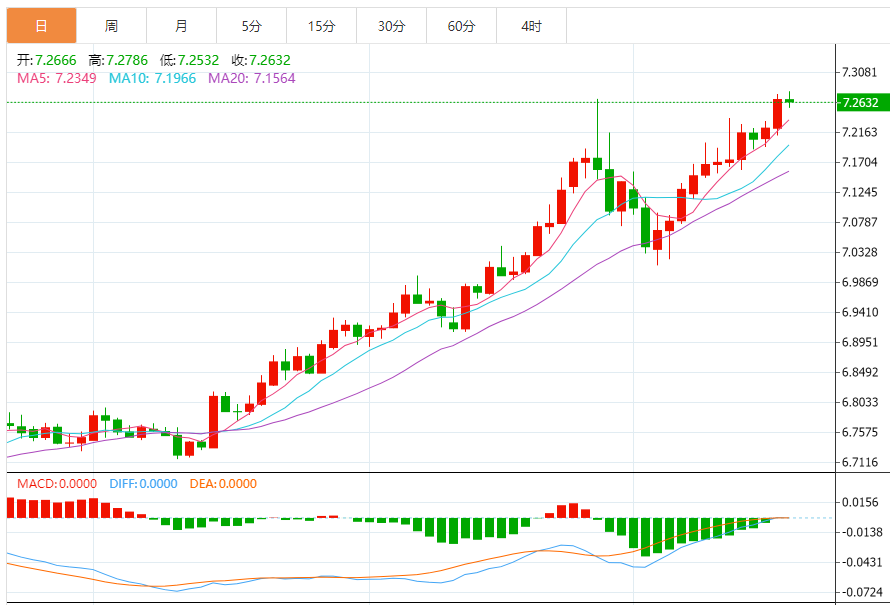
Task: Click the 7.0787 price axis label
Action: click(859, 222)
